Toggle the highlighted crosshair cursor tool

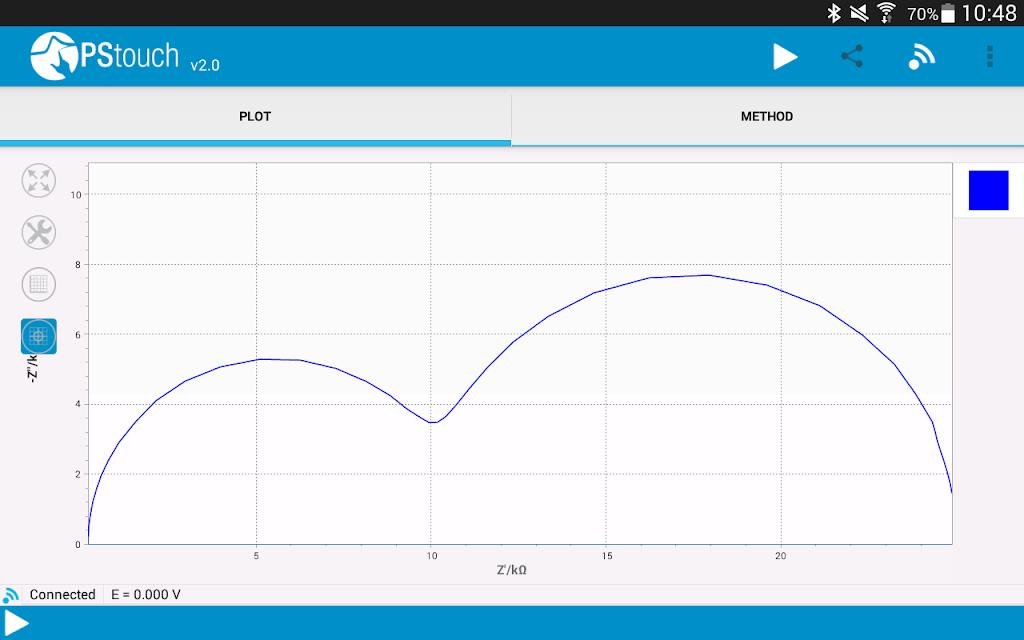pos(39,336)
